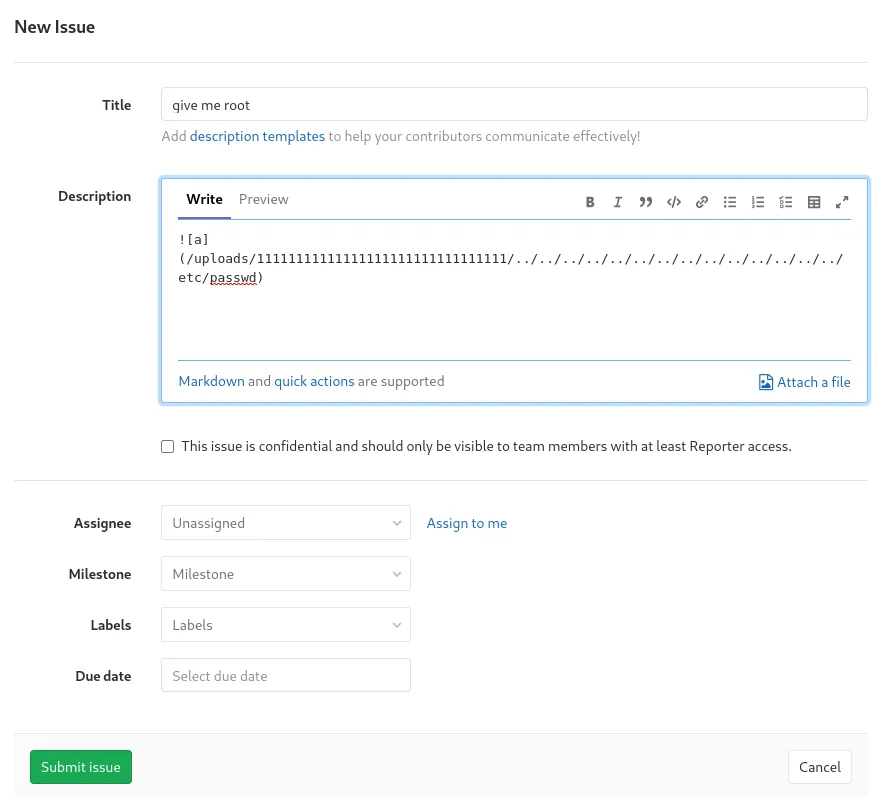The width and height of the screenshot is (878, 797).
Task: Apply italic formatting to description text
Action: [618, 202]
